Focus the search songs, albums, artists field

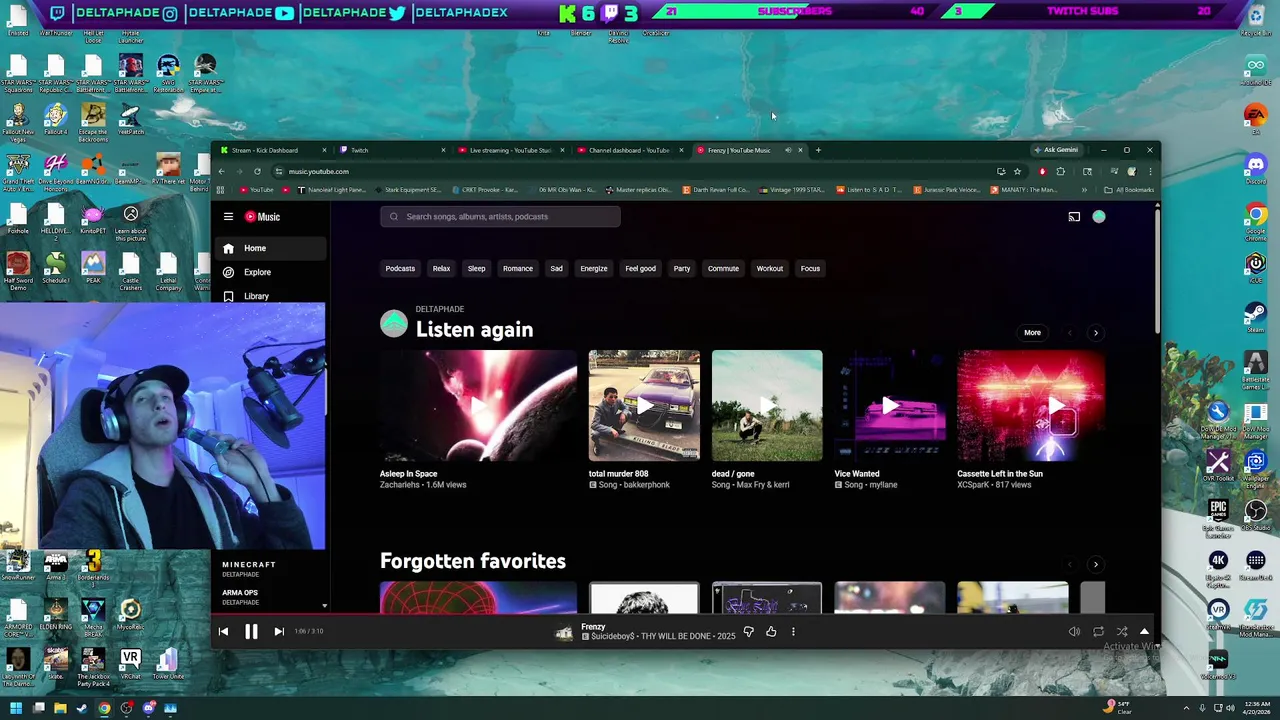click(x=500, y=216)
